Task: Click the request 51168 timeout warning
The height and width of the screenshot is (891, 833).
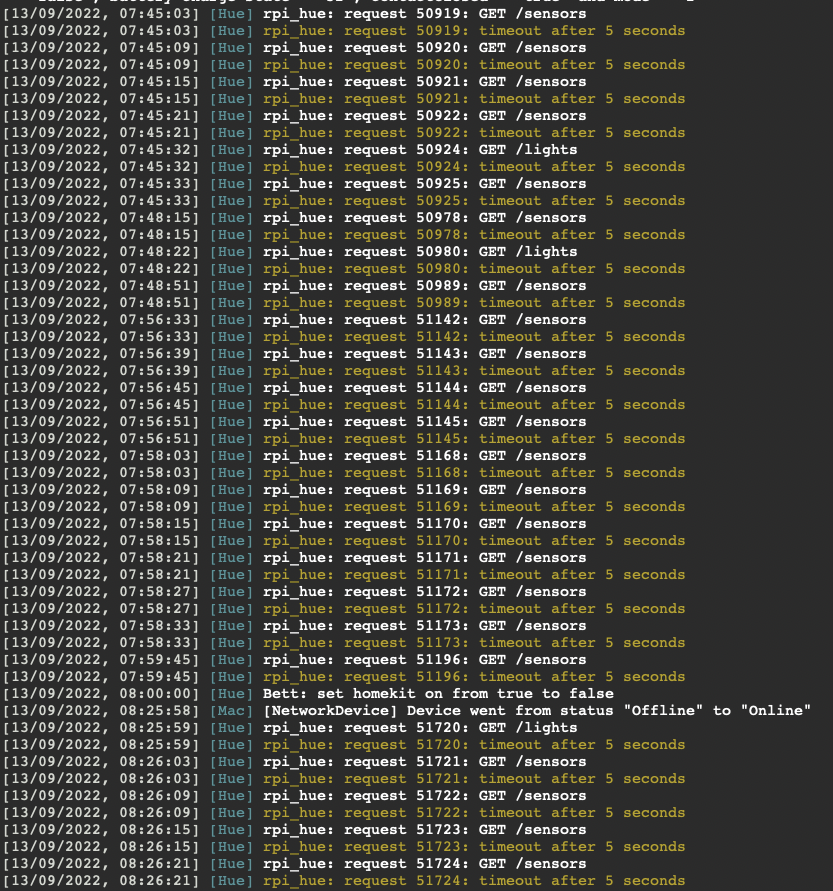Action: pyautogui.click(x=474, y=472)
